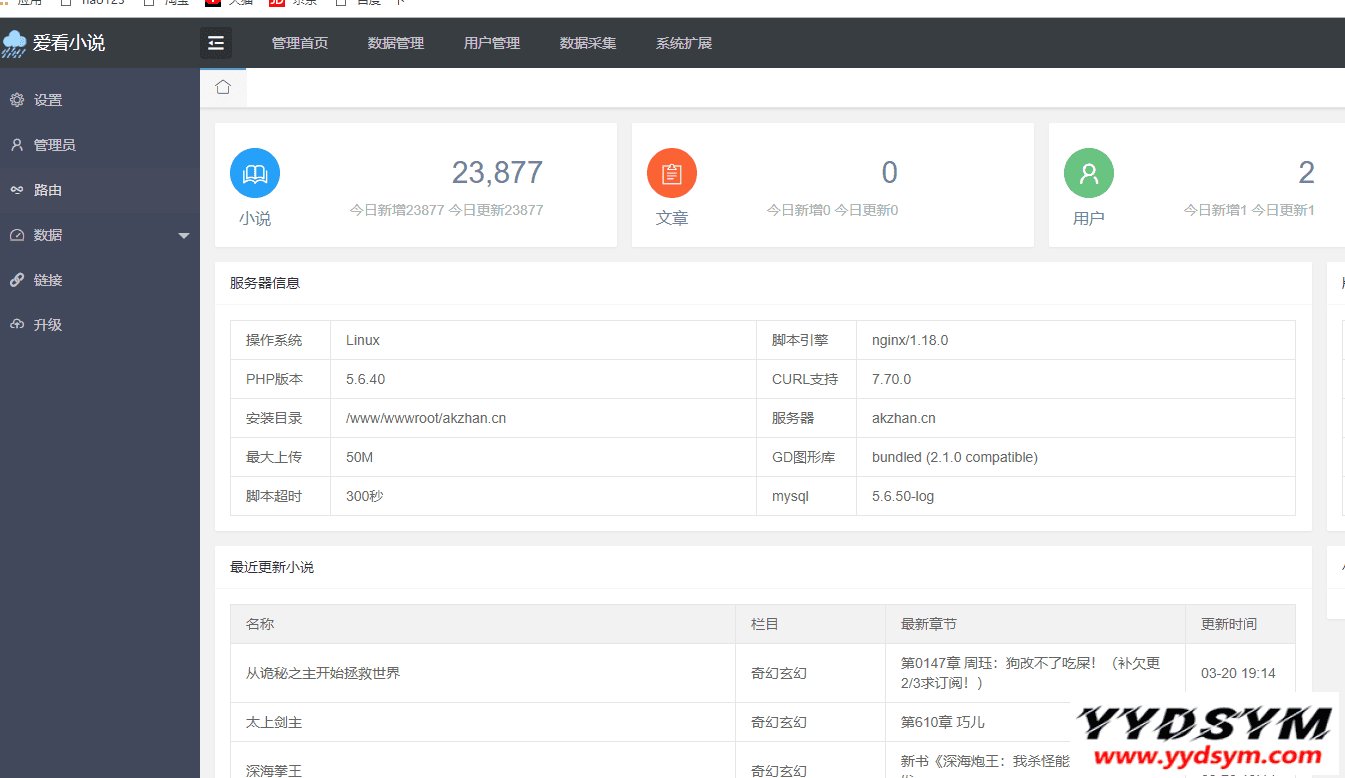Click the nginx/1.18.0 value

tap(910, 340)
